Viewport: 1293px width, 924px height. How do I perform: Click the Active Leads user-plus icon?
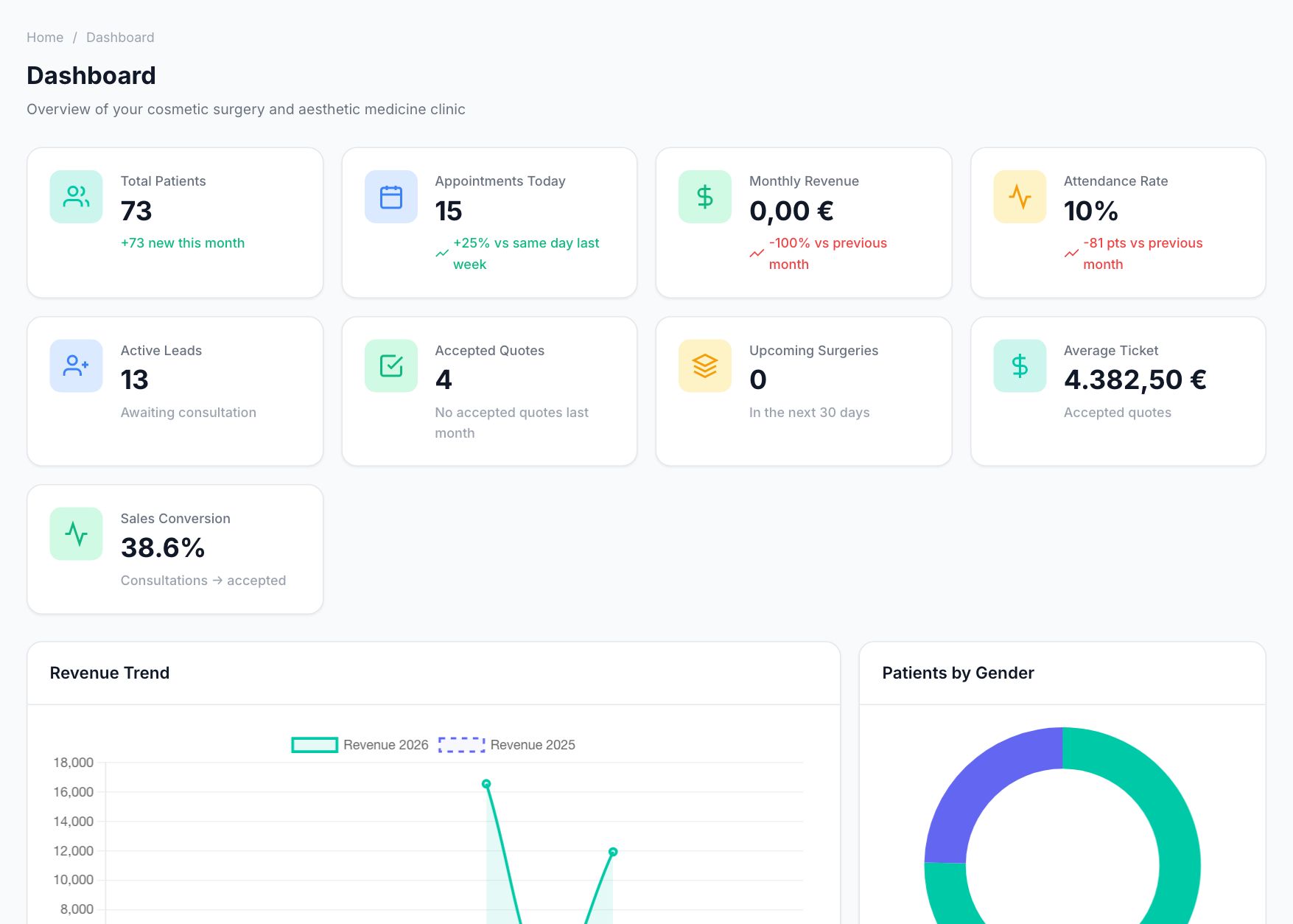pos(76,365)
